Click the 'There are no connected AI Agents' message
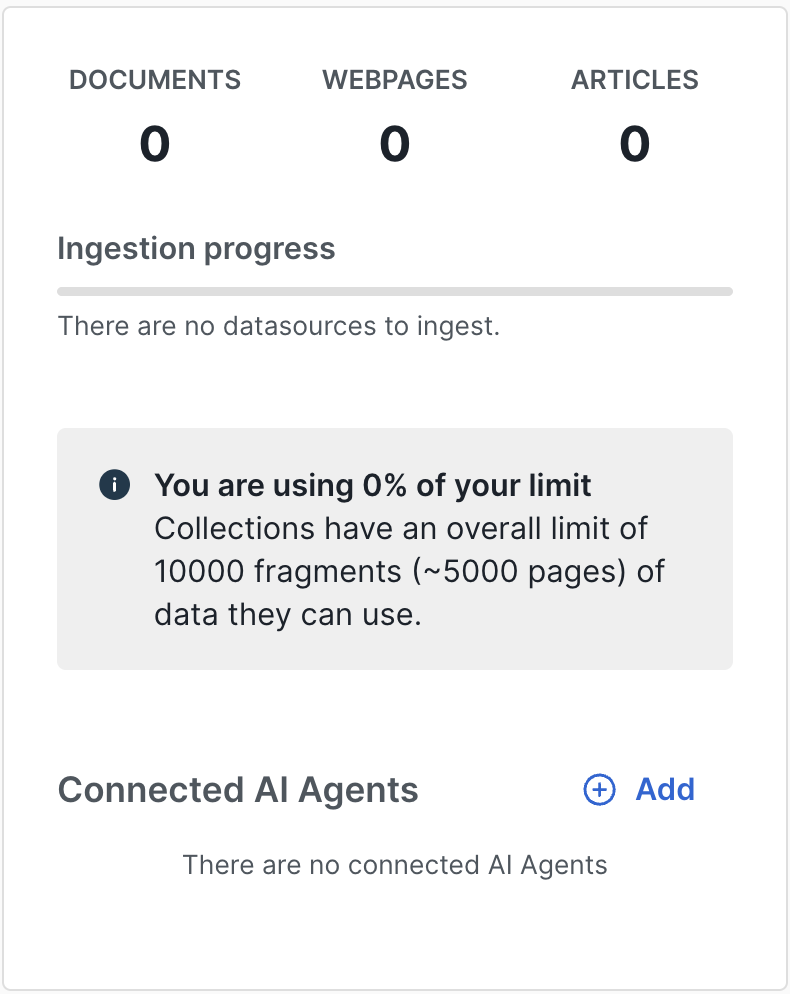The height and width of the screenshot is (994, 790). tap(395, 865)
